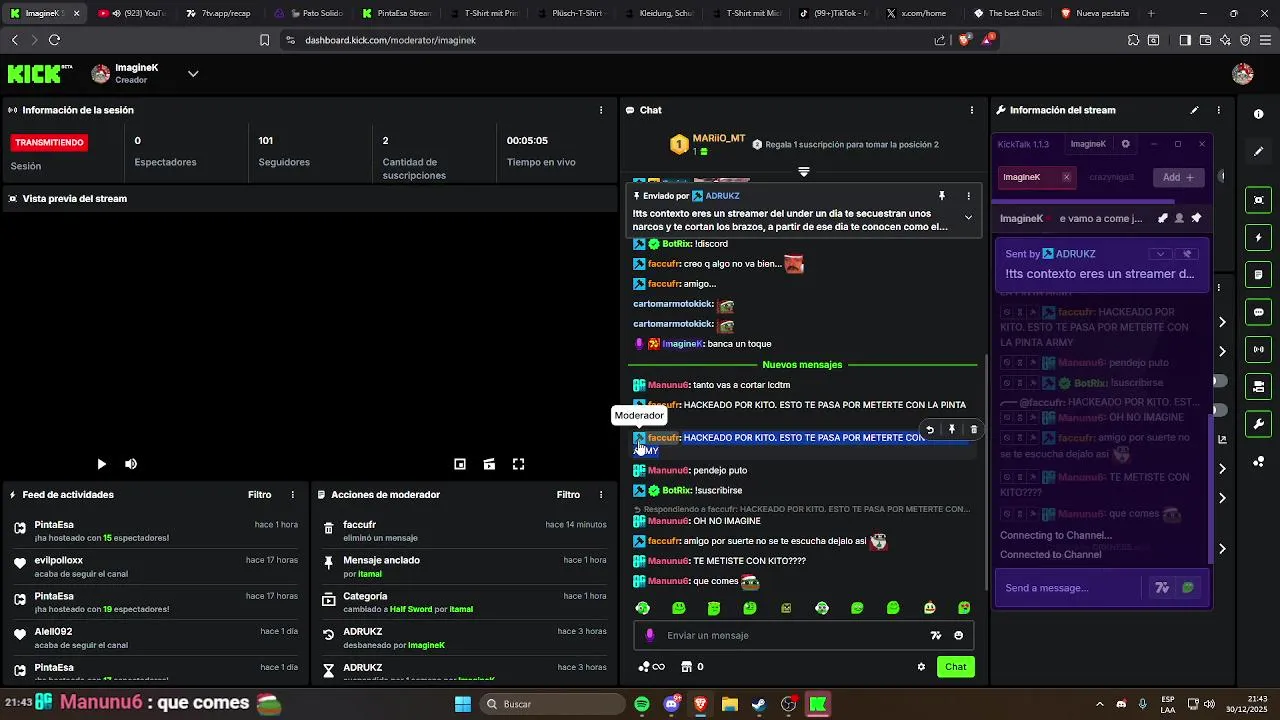Enter fullscreen on stream preview

[x=519, y=464]
